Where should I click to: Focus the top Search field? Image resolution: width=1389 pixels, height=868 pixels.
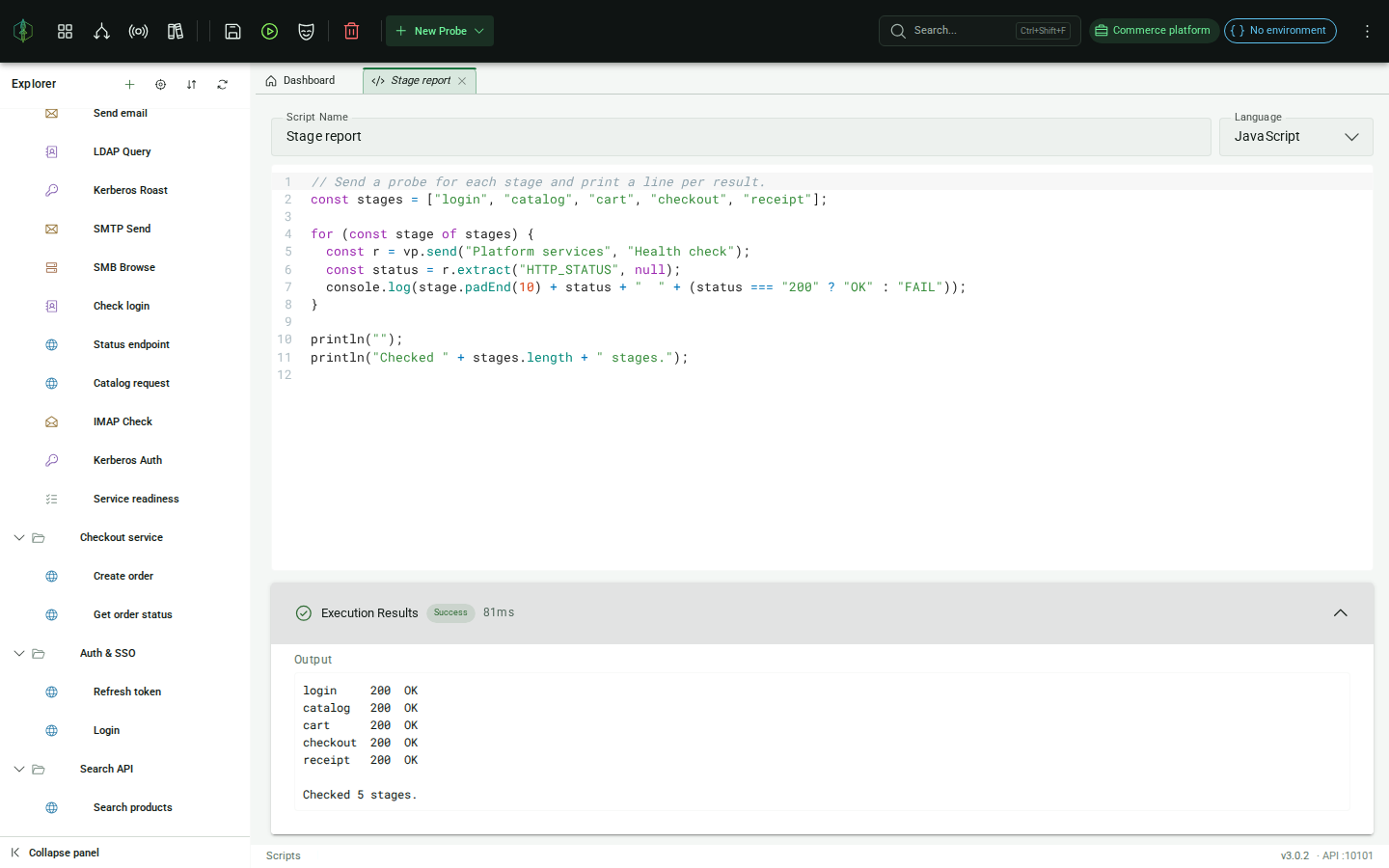coord(979,31)
